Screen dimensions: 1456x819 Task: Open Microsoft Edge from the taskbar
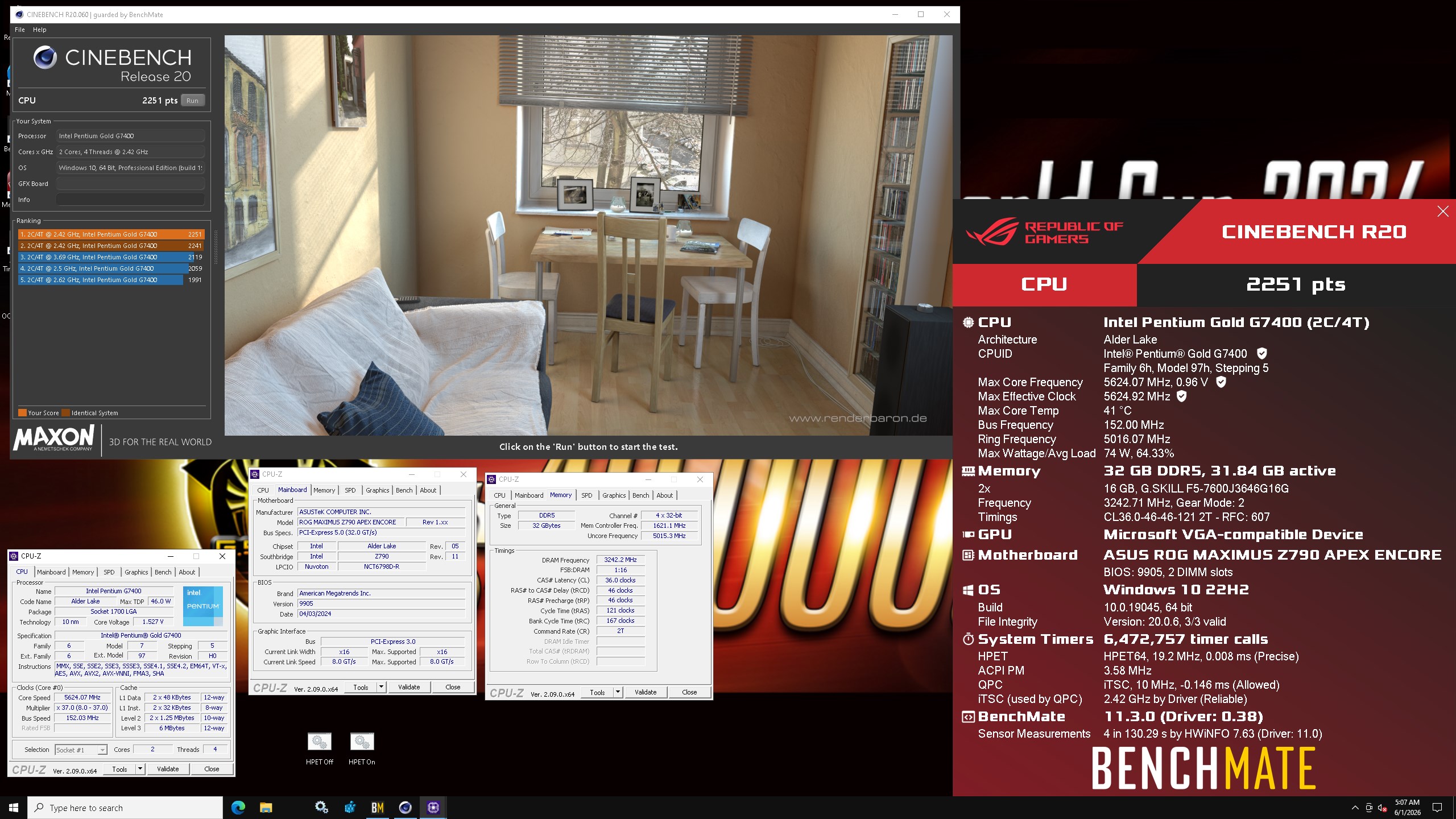pyautogui.click(x=238, y=807)
